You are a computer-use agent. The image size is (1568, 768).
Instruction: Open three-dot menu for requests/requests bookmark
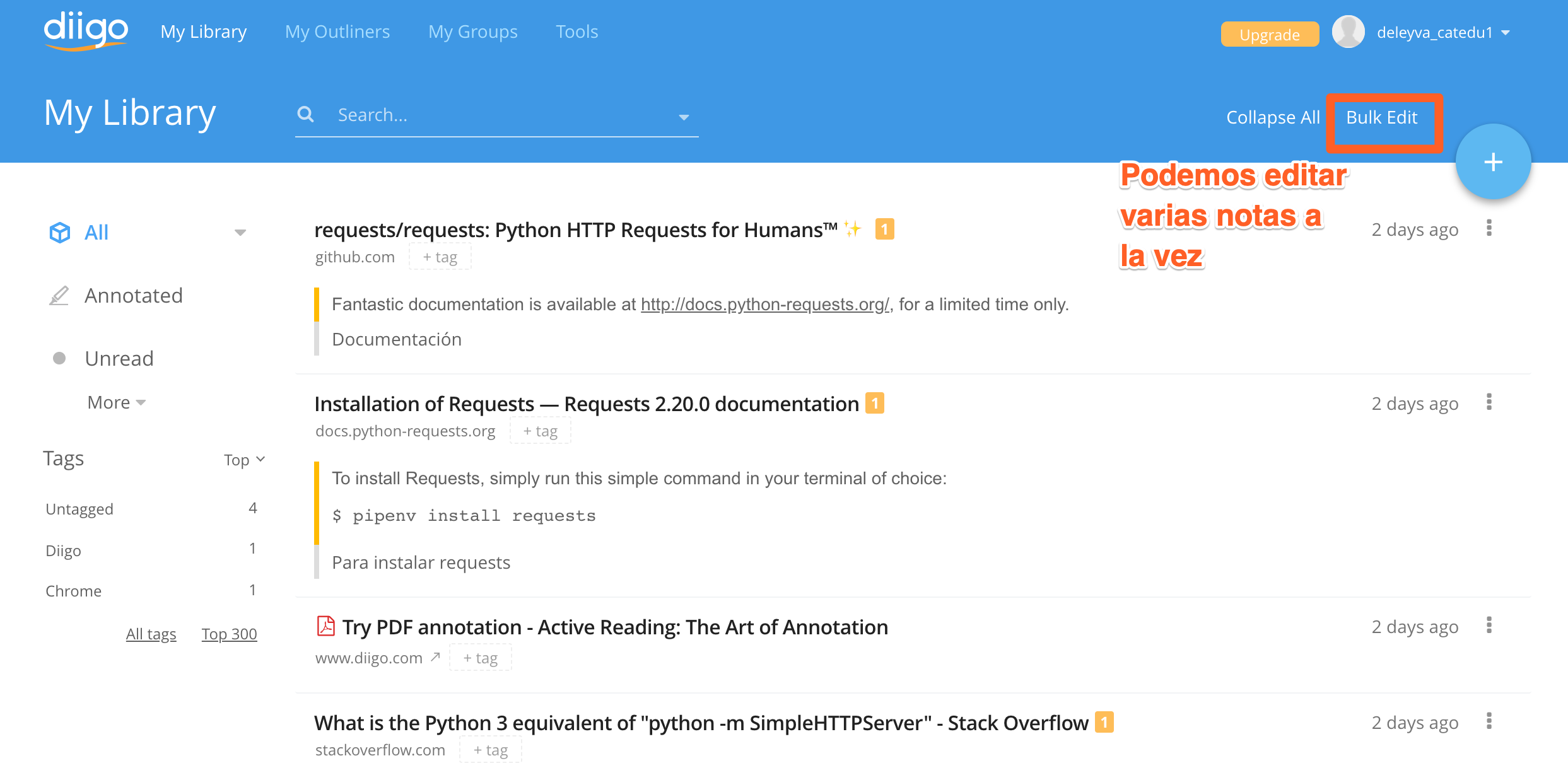(x=1489, y=228)
